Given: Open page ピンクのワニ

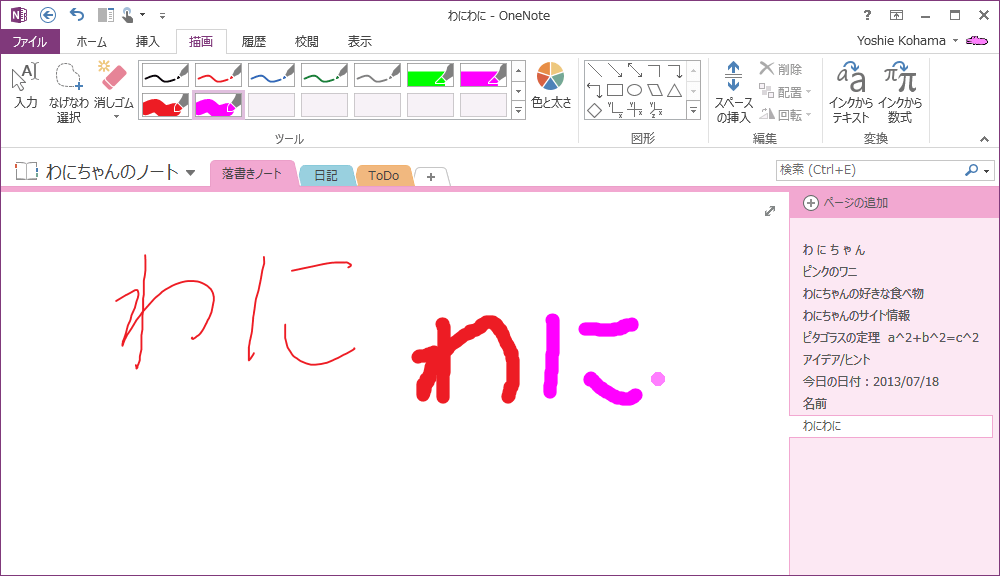Looking at the screenshot, I should point(830,272).
